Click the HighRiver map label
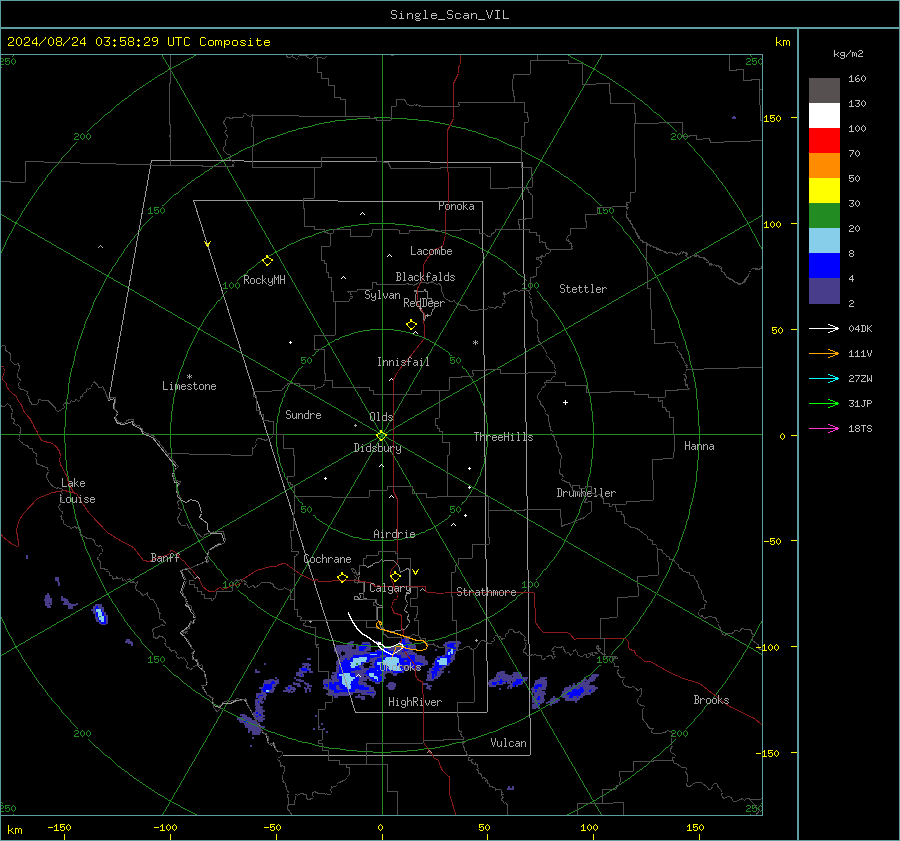This screenshot has width=900, height=841. pos(415,702)
